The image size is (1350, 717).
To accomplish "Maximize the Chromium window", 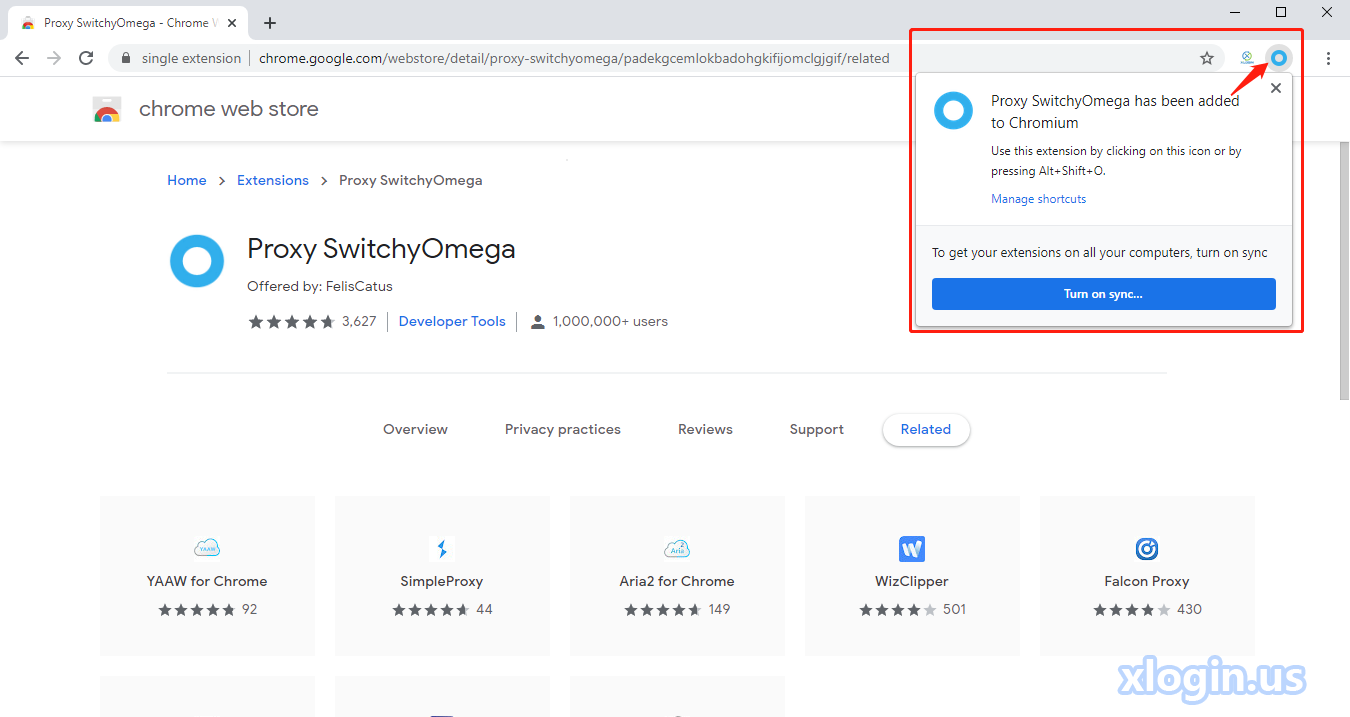I will point(1281,12).
